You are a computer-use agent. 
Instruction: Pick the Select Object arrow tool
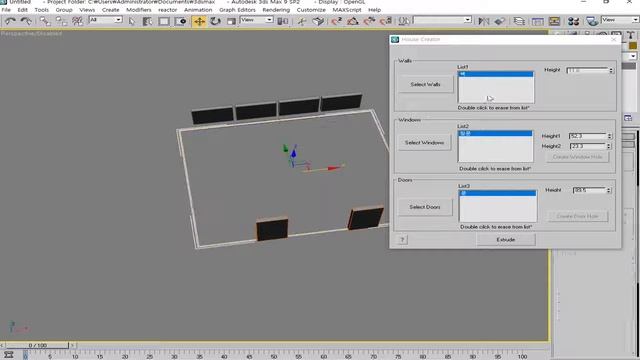[131, 21]
